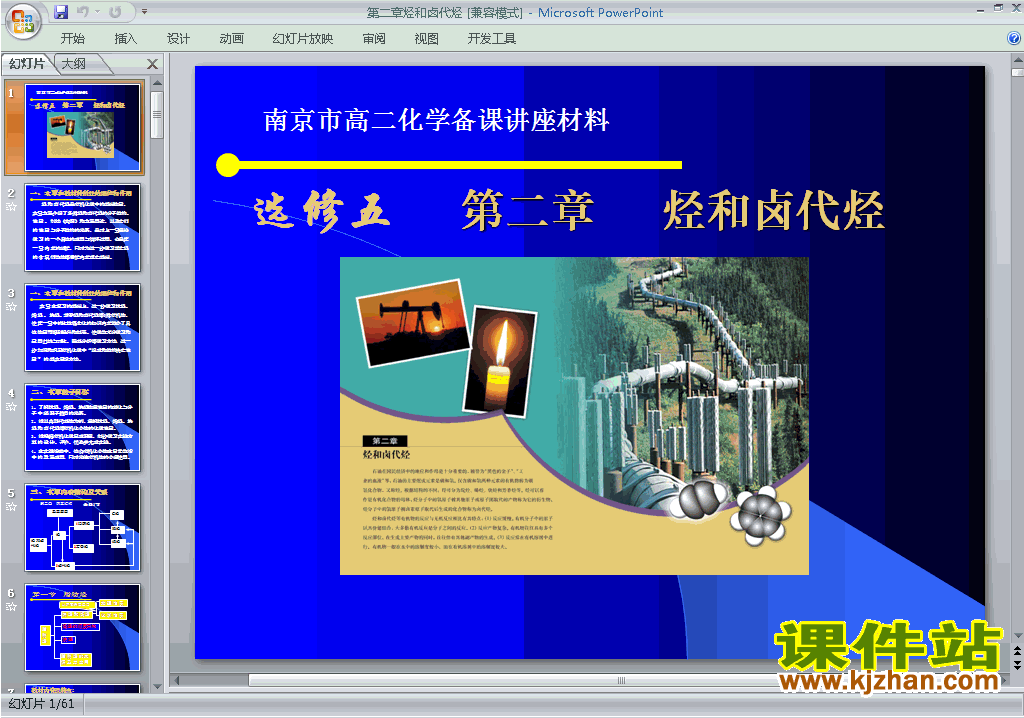This screenshot has height=718, width=1024.
Task: Click horizontal scrollbar left arrow
Action: 176,681
